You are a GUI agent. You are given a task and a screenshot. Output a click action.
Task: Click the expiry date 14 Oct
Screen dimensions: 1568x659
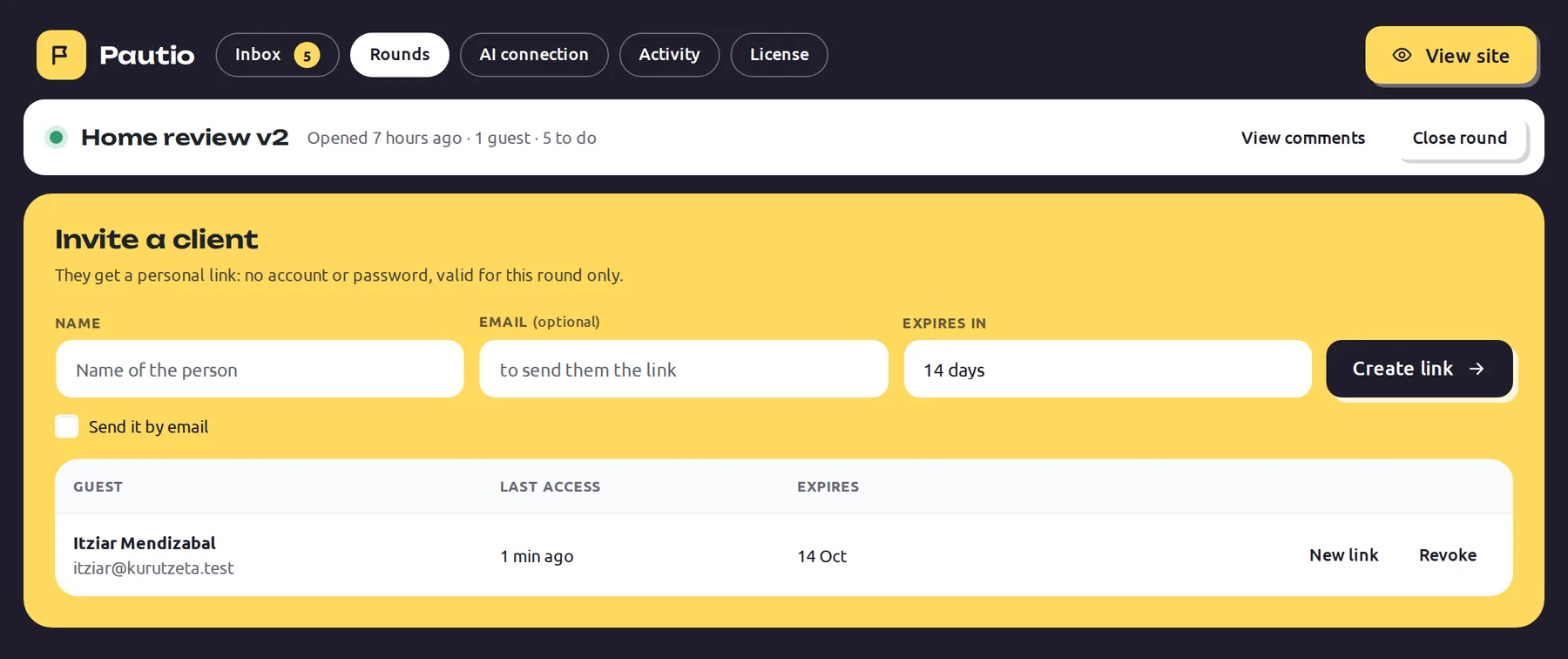[x=822, y=556]
